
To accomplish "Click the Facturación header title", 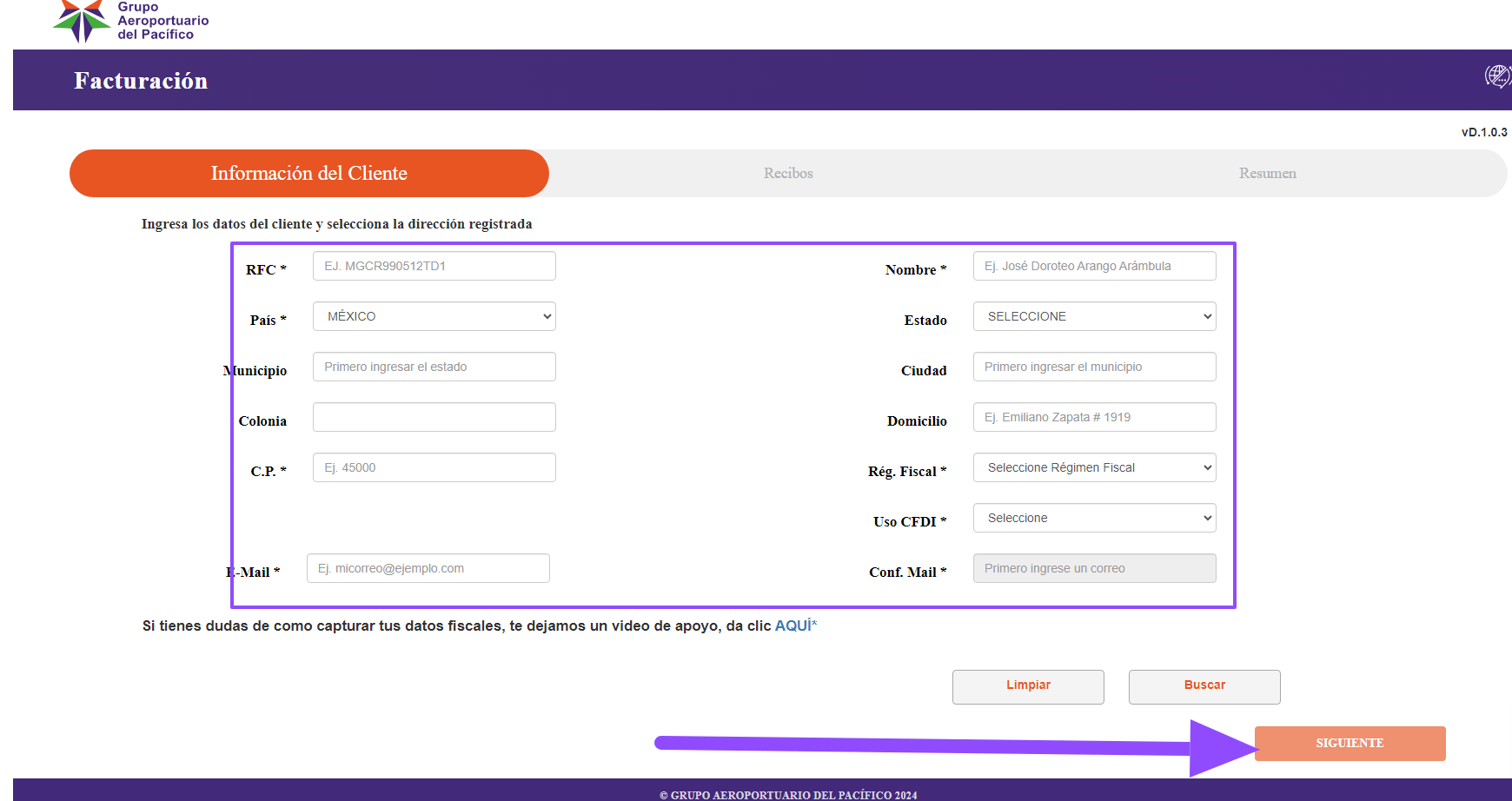I will pyautogui.click(x=141, y=81).
